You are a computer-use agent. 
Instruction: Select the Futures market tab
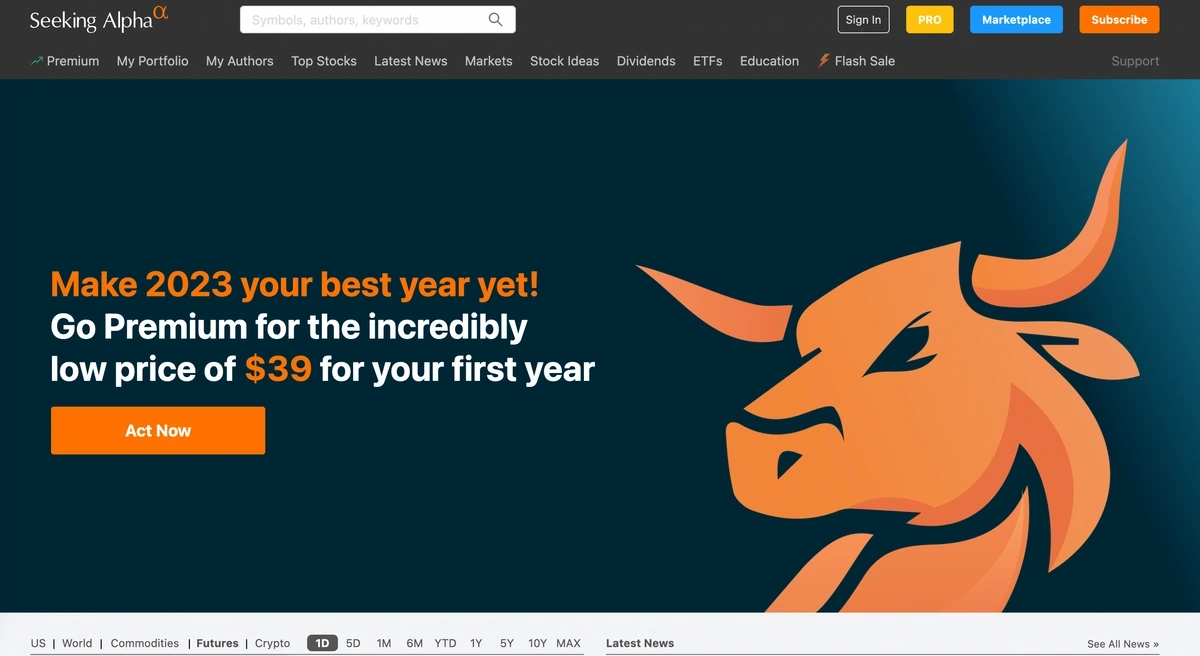(217, 644)
